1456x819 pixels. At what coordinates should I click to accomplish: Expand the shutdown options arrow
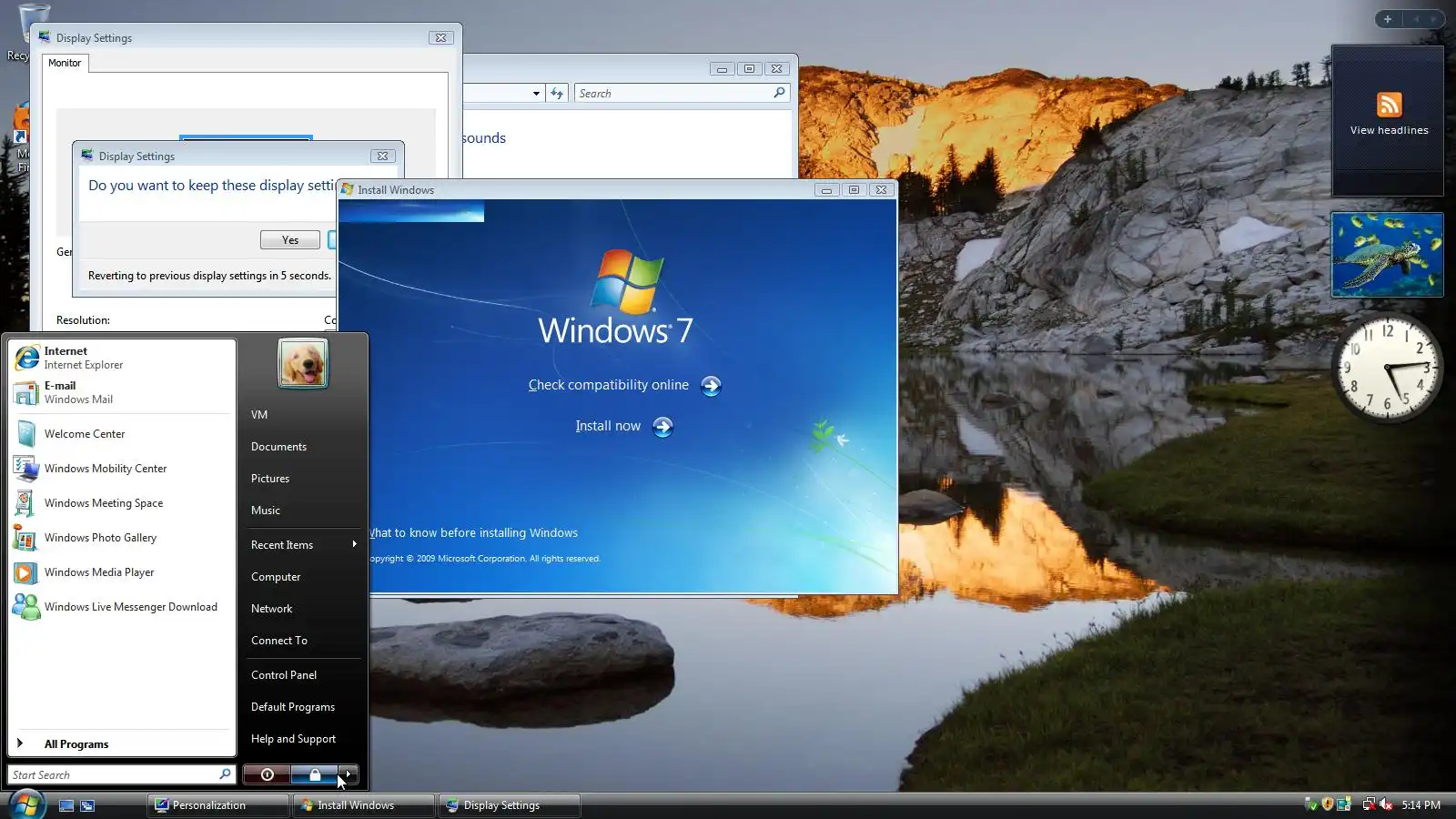[349, 774]
